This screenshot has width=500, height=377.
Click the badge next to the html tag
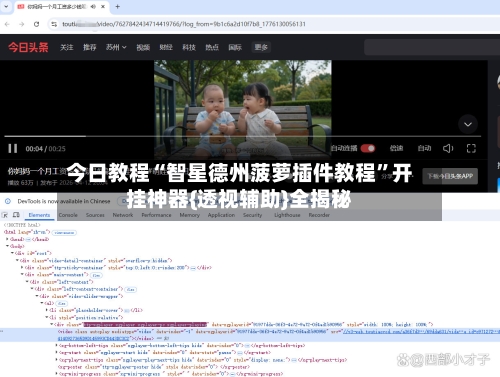click(65, 232)
